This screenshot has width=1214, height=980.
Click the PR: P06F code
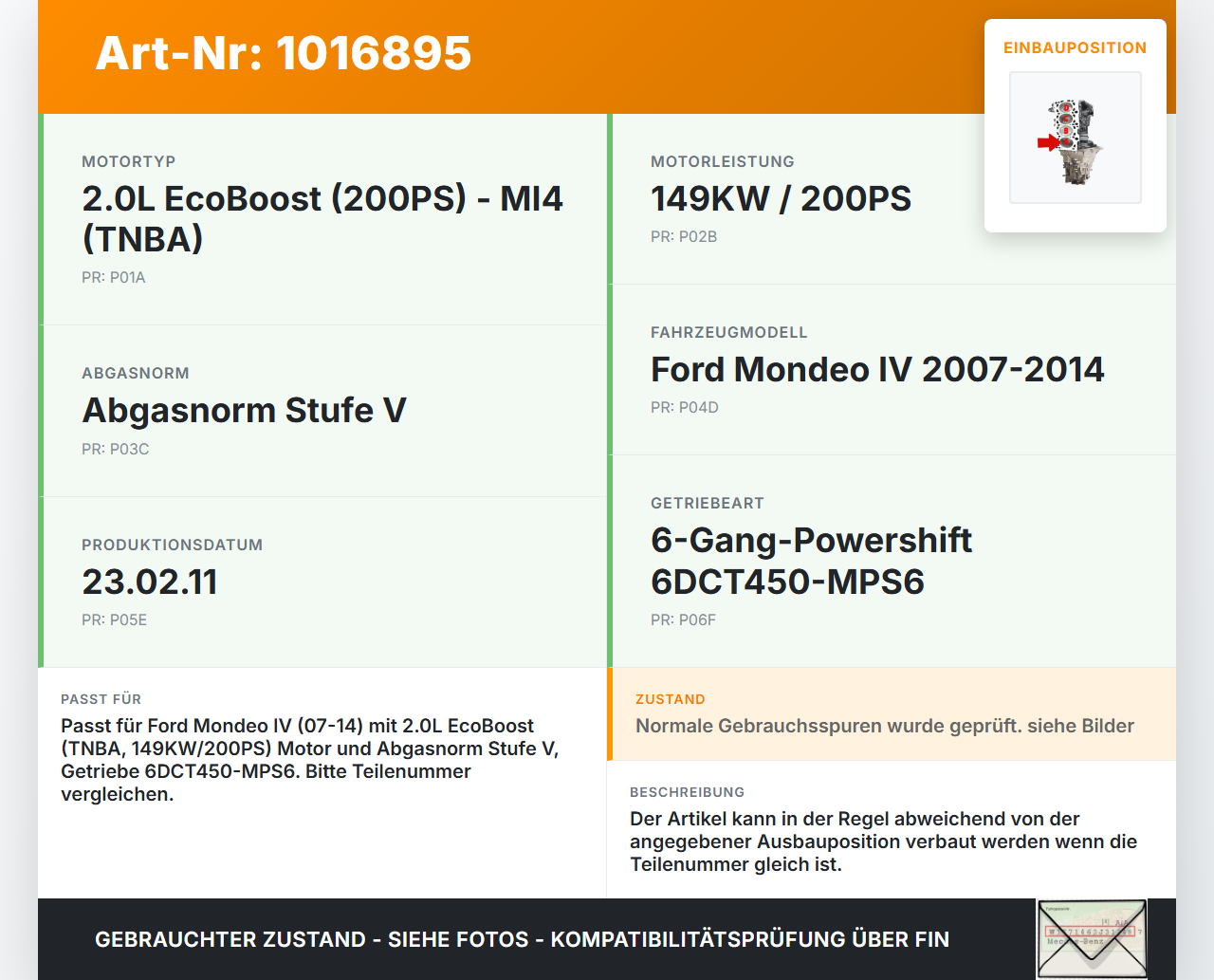click(684, 620)
